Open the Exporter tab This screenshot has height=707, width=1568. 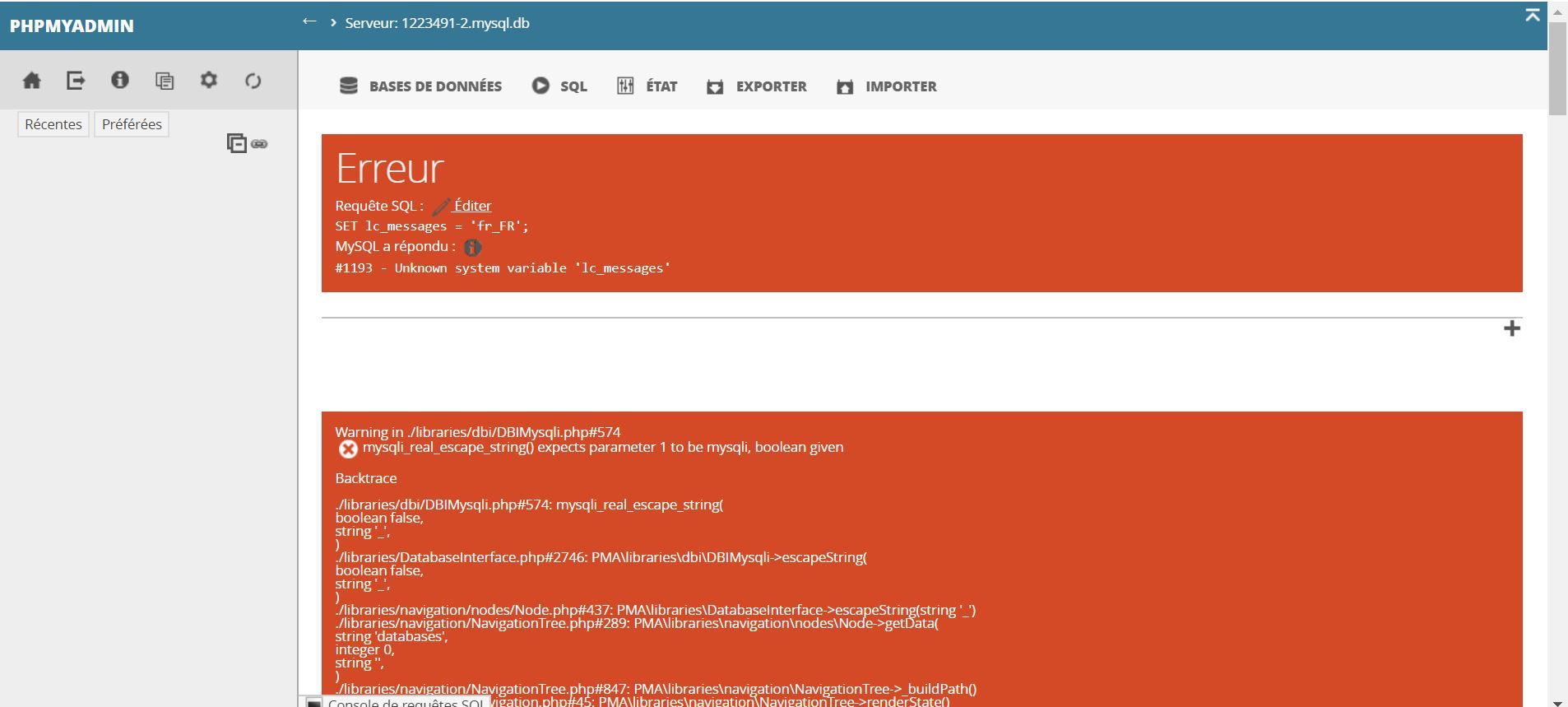tap(757, 86)
